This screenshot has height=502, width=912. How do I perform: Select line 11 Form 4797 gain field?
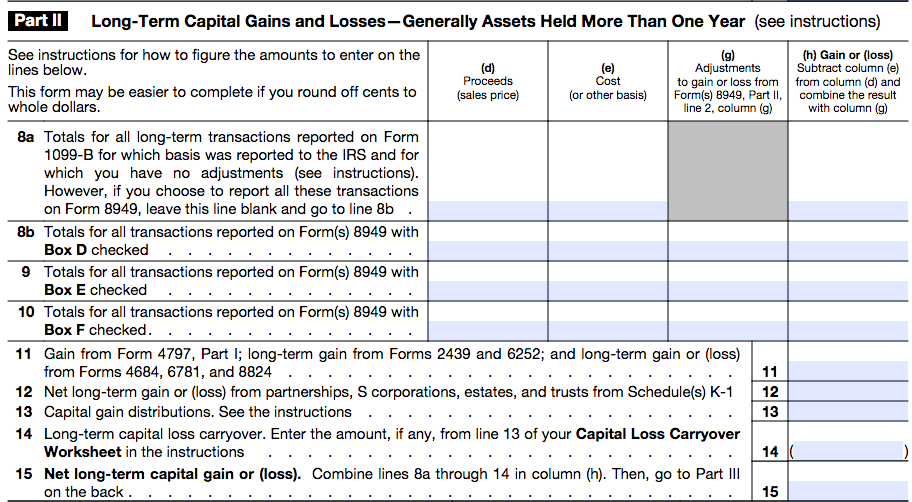(x=848, y=371)
